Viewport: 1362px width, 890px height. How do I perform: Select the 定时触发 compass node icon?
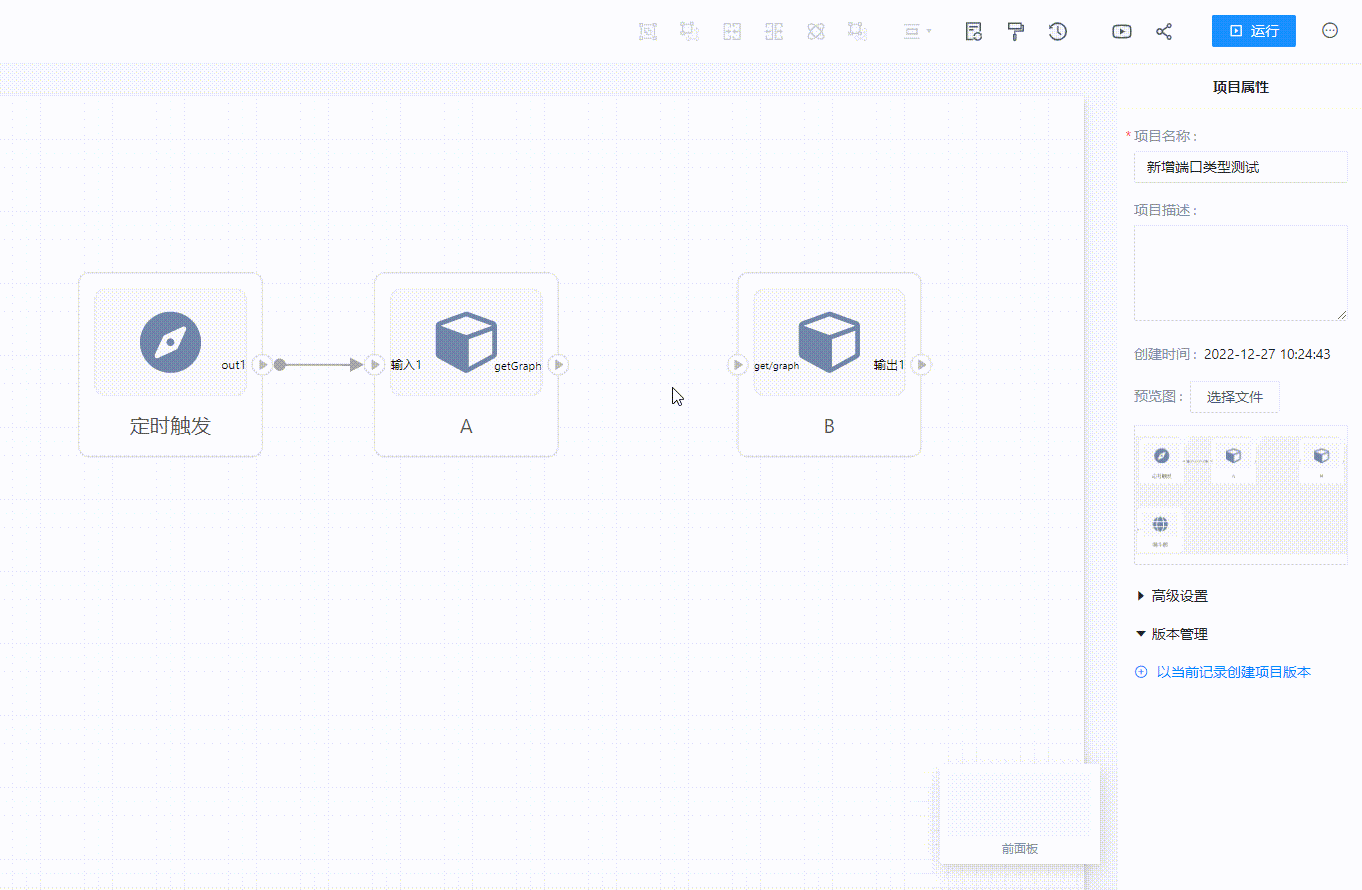click(170, 342)
